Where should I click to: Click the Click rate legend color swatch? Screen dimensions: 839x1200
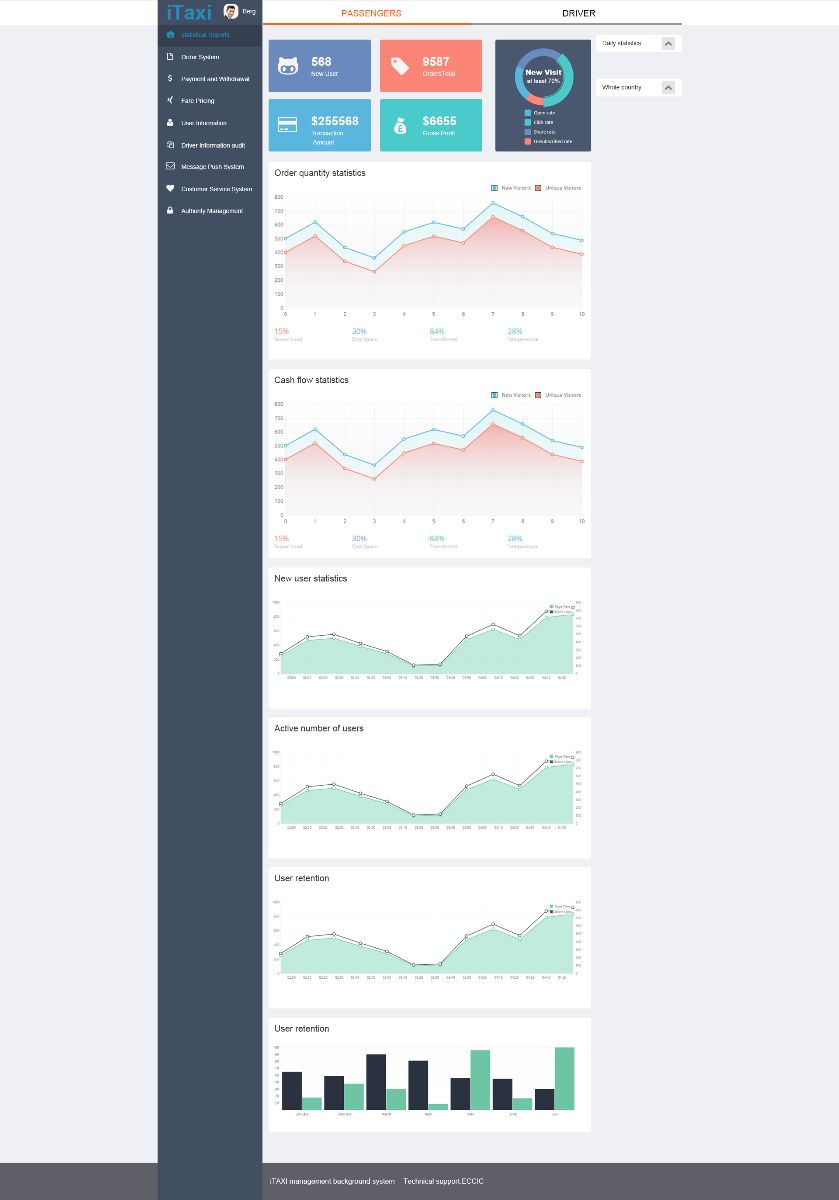tap(528, 122)
